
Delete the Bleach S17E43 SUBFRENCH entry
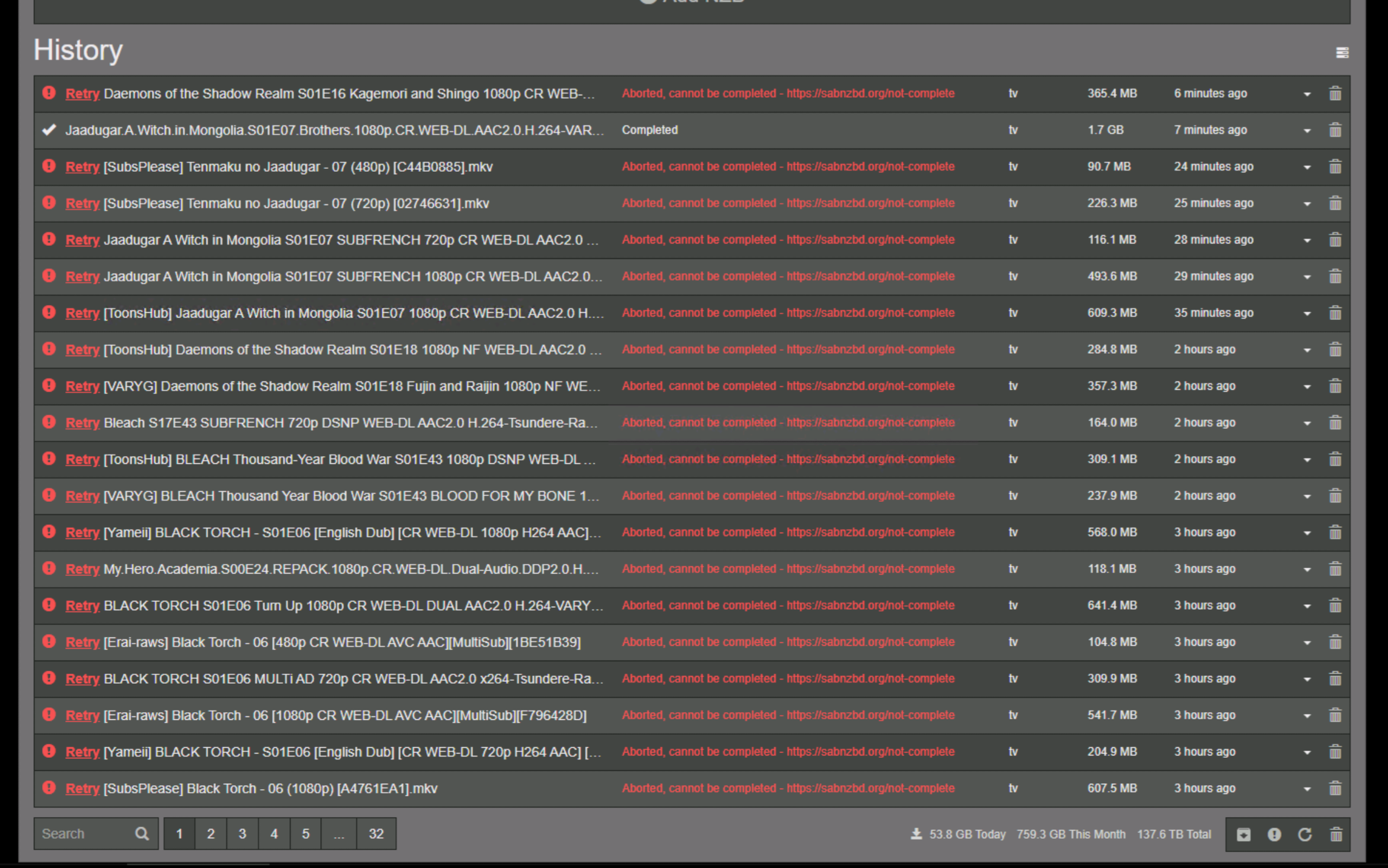point(1335,423)
